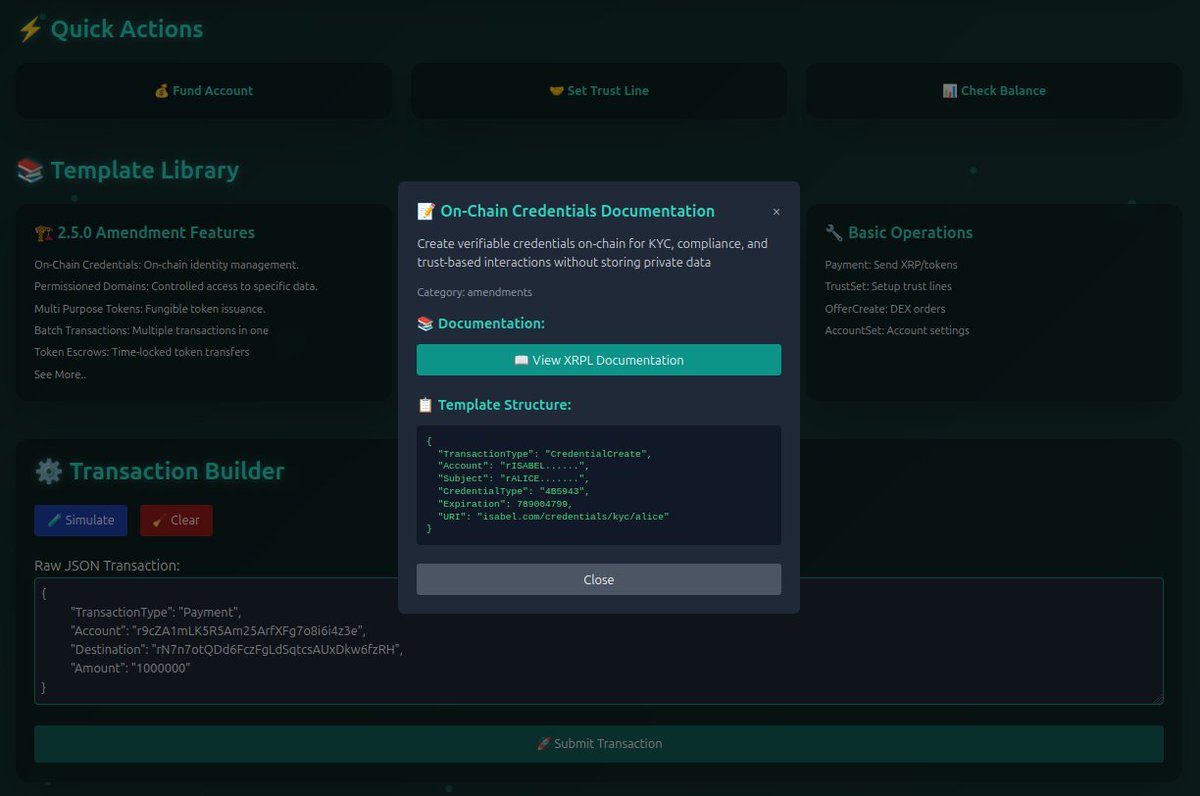Click the gear icon next to Transaction Builder

coord(47,471)
